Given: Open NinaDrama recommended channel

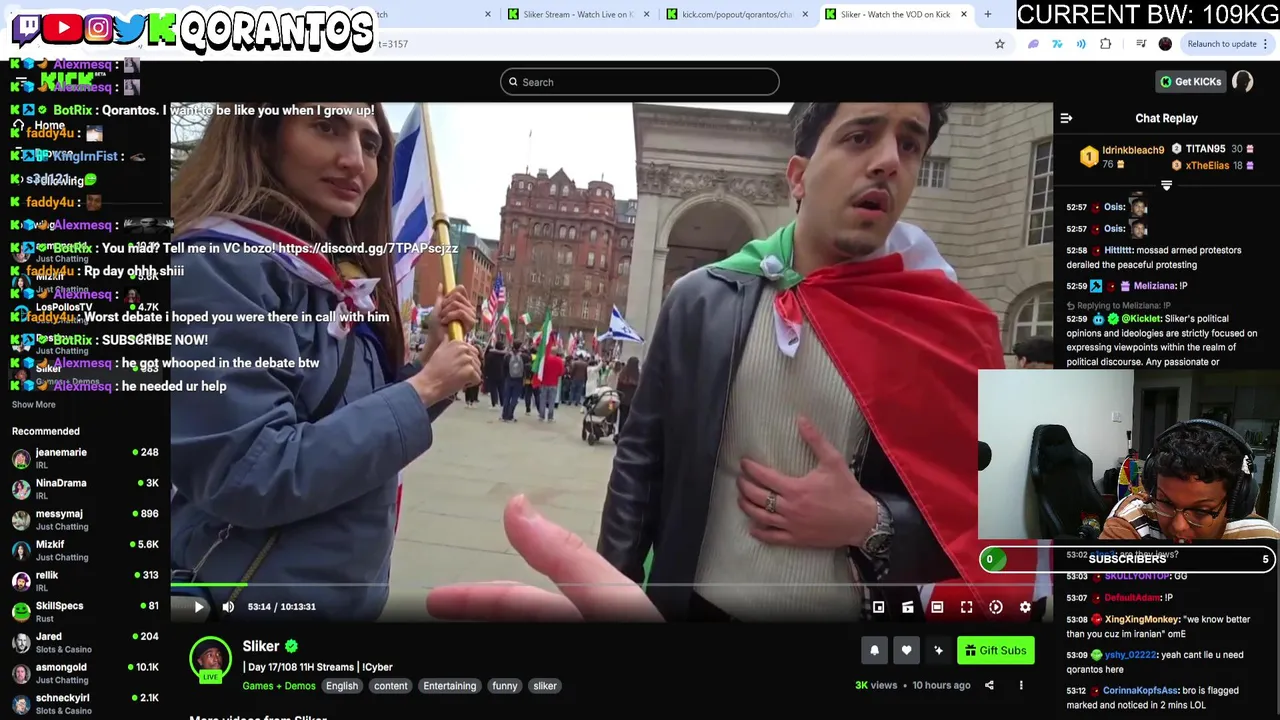Looking at the screenshot, I should coord(85,489).
